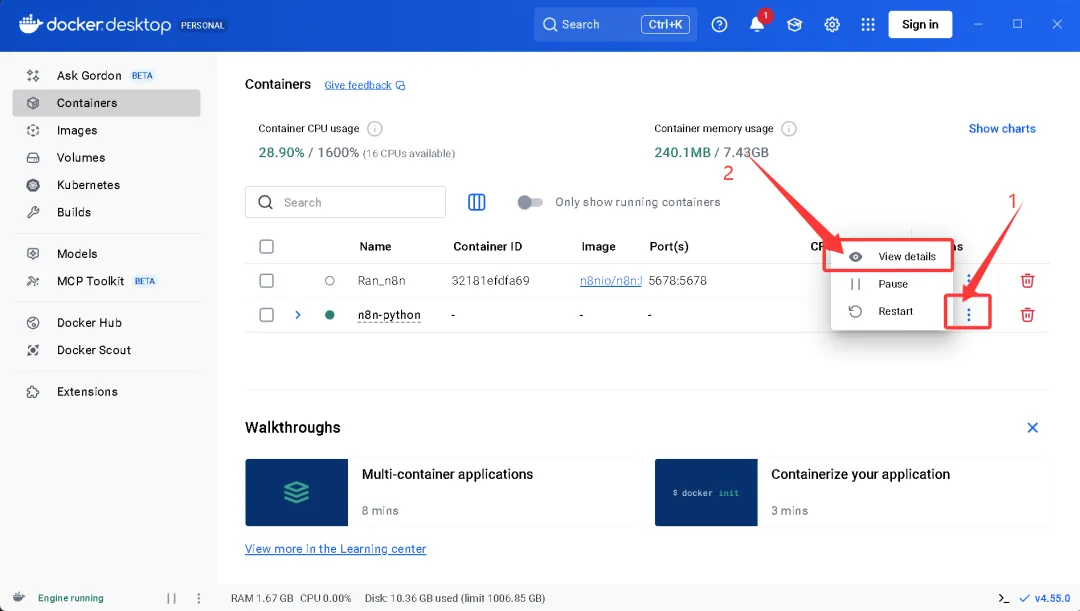Open Settings gear icon
The width and height of the screenshot is (1080, 611).
[x=832, y=25]
